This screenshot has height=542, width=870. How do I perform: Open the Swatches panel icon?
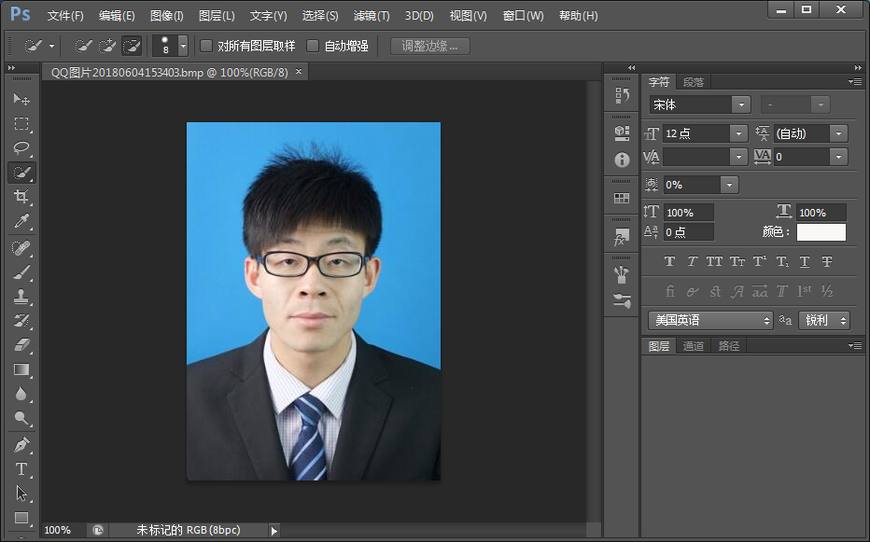click(x=622, y=198)
